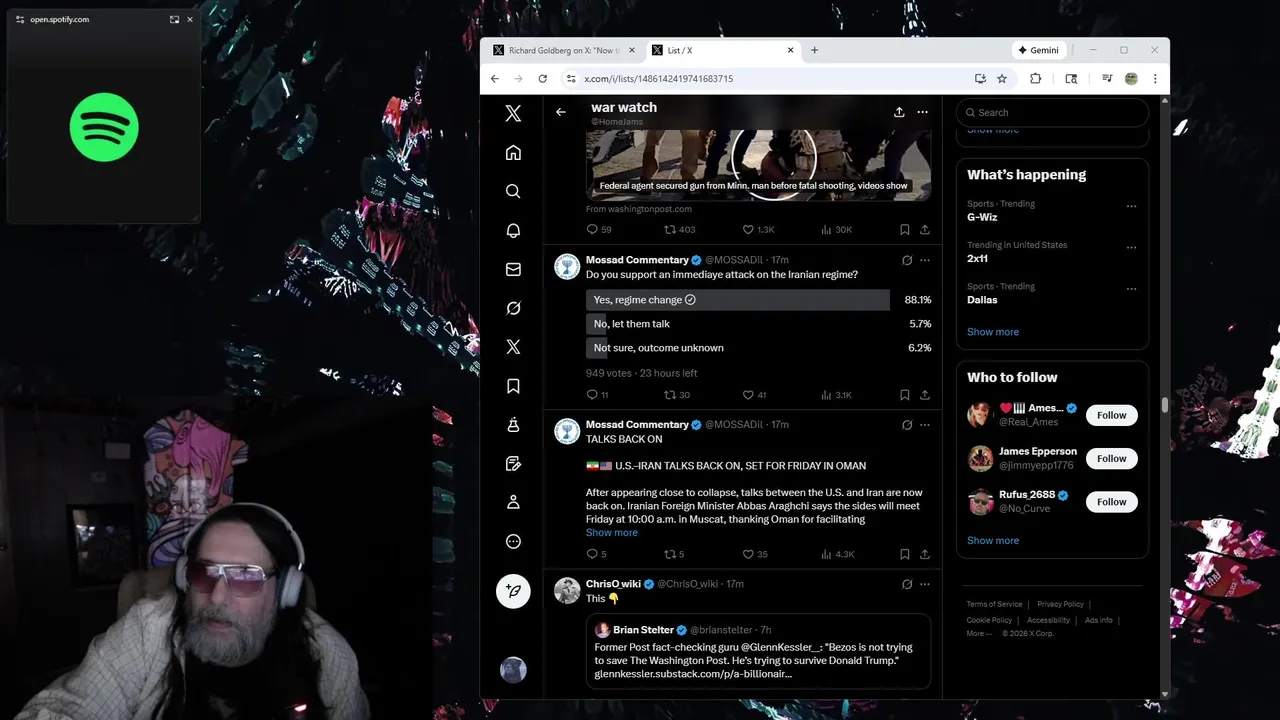Open more menu on ChrisO_wiki post

click(x=924, y=584)
